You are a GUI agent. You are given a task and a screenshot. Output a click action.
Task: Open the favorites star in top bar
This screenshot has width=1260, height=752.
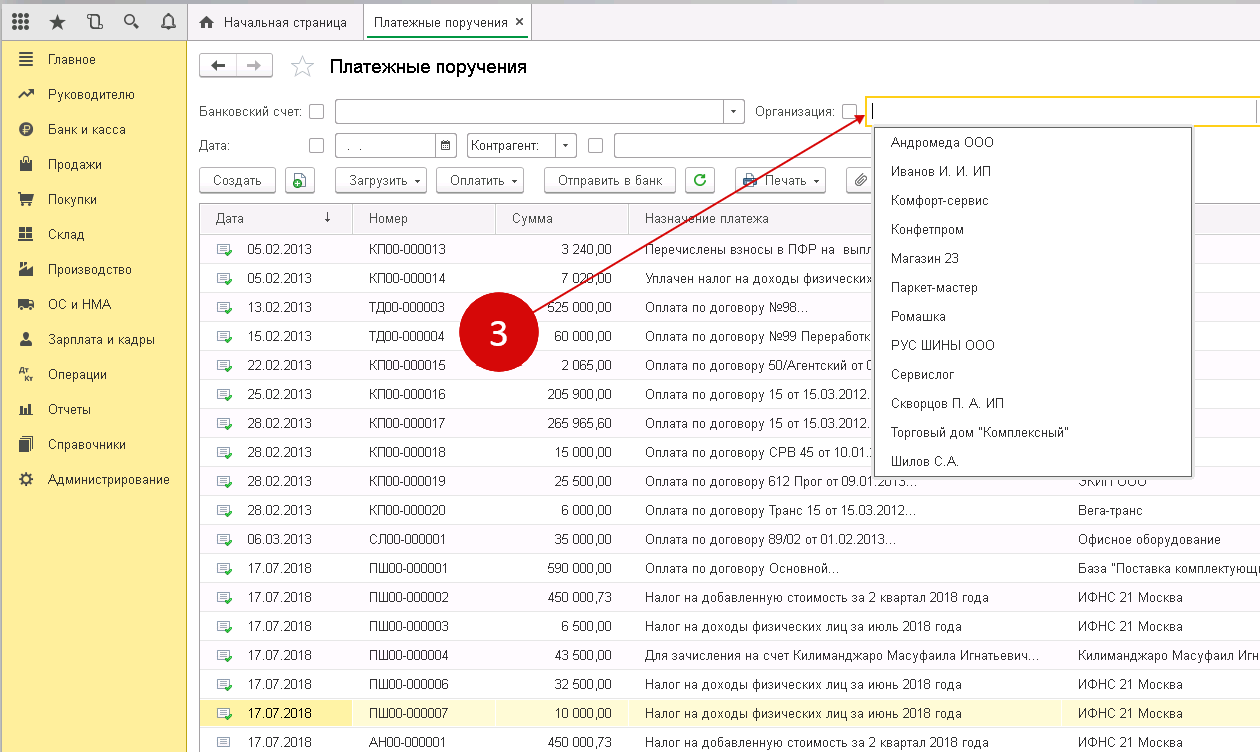[x=57, y=21]
